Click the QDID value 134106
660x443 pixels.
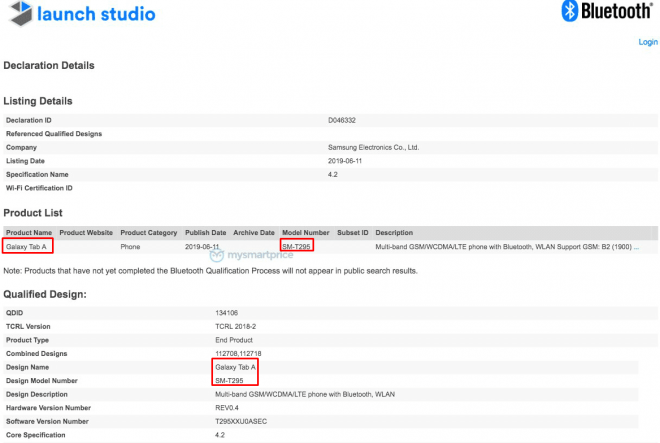tap(226, 313)
